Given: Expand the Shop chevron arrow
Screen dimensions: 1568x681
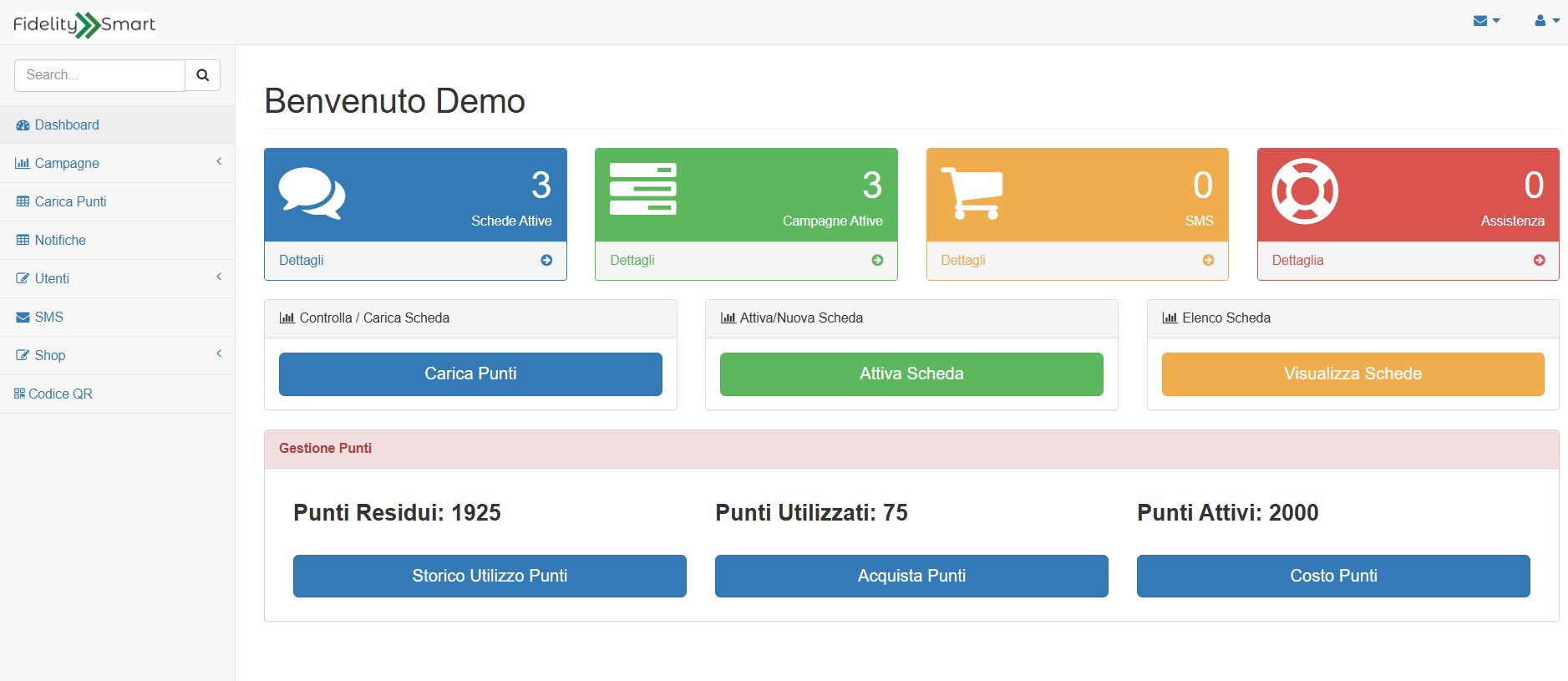Looking at the screenshot, I should (219, 354).
